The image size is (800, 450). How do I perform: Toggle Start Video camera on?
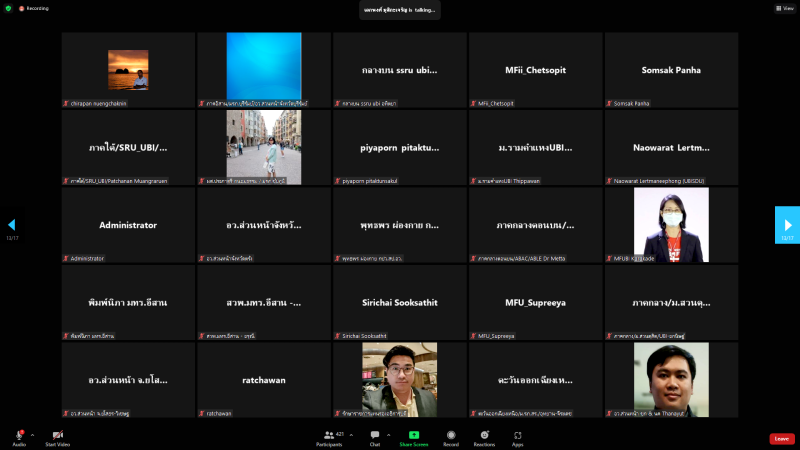pyautogui.click(x=57, y=436)
